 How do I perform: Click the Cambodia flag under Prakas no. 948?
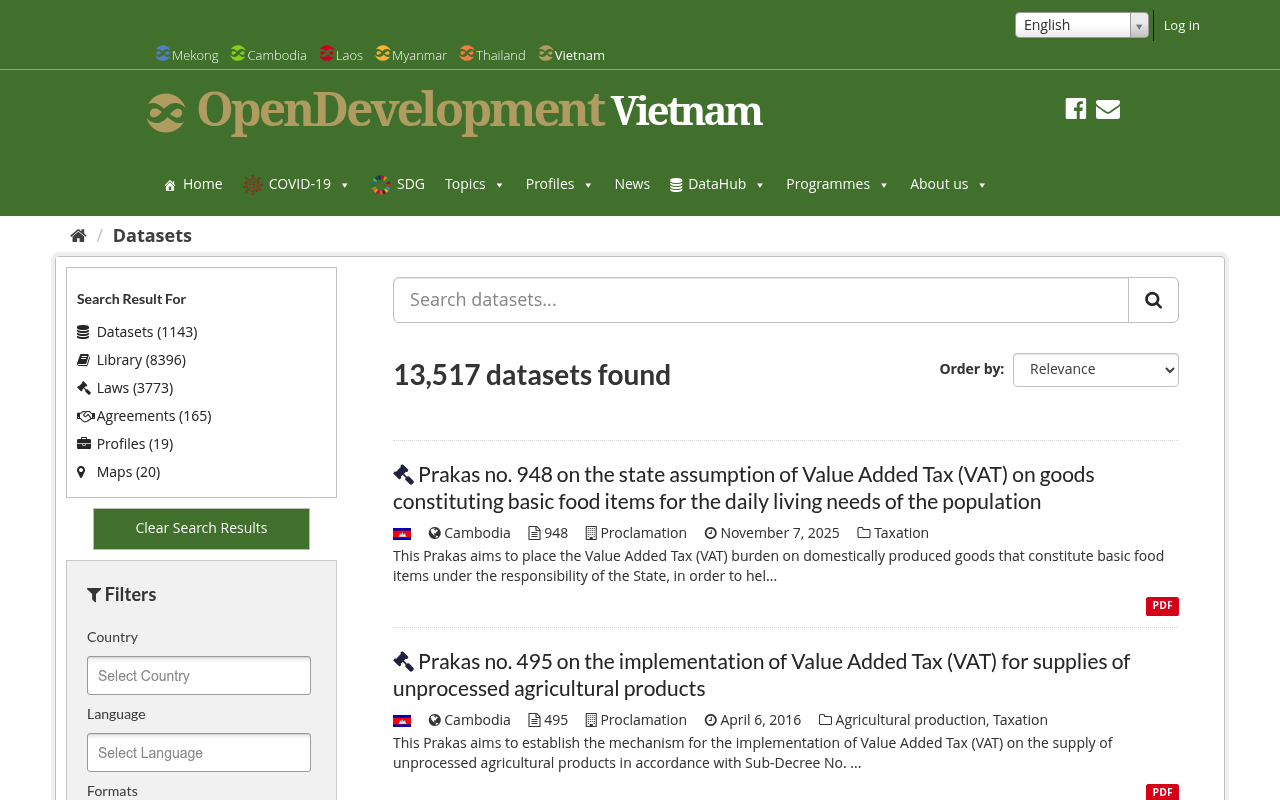[x=402, y=534]
